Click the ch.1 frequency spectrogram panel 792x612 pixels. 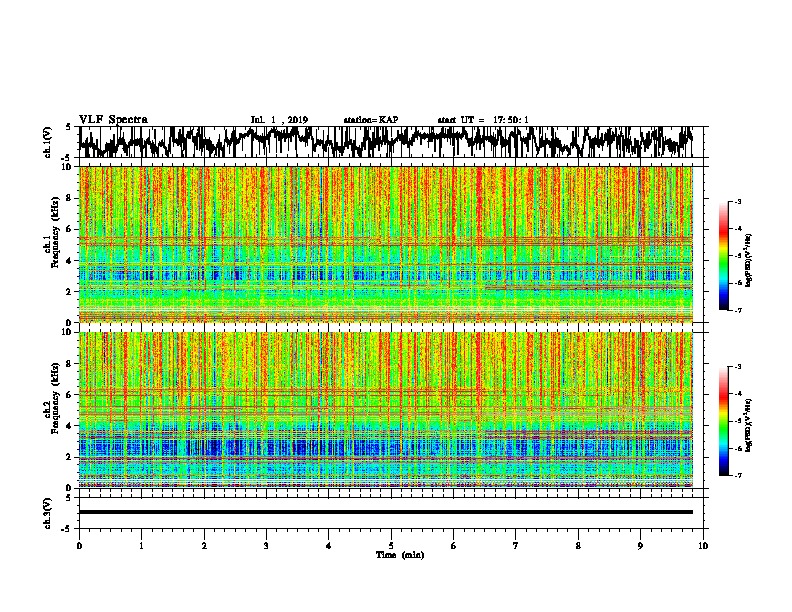coord(386,244)
